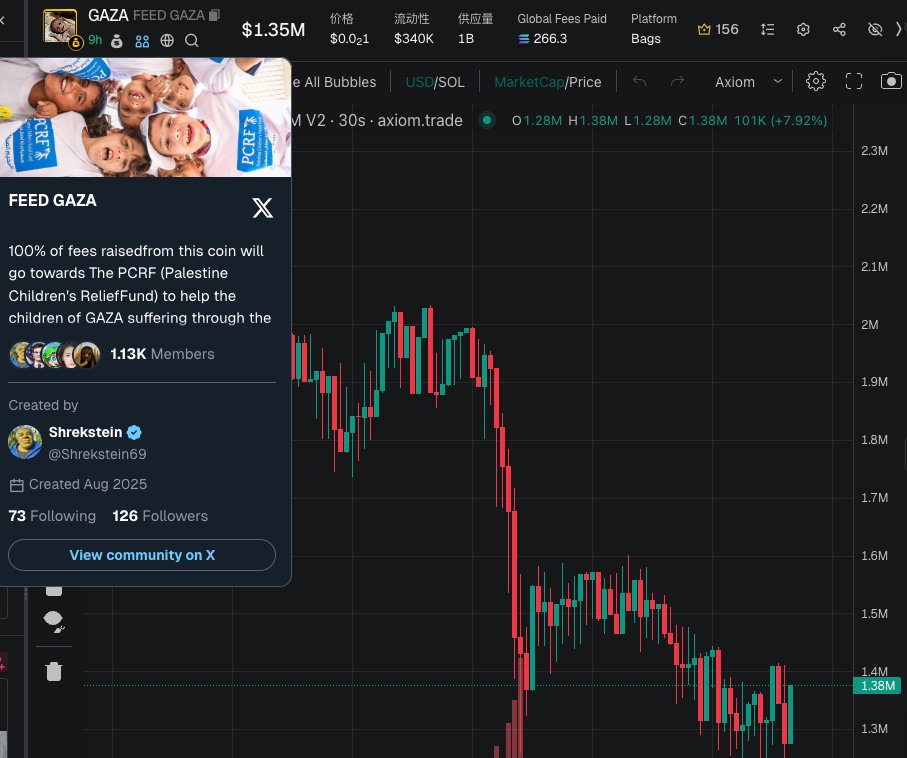Copy the FEED GAZA token address
Image resolution: width=907 pixels, height=758 pixels.
click(214, 15)
